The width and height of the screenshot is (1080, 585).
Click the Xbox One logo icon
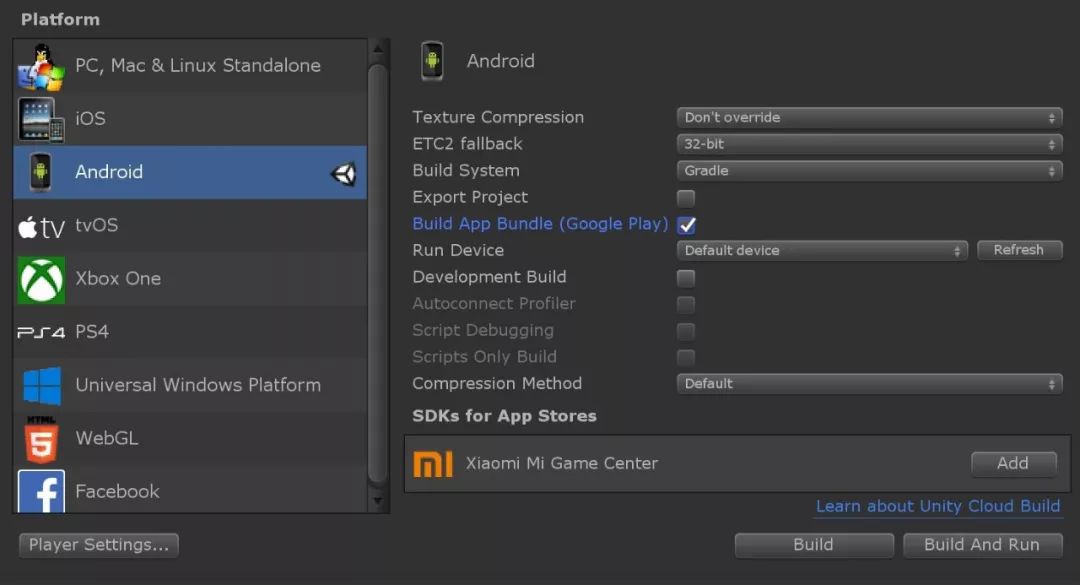point(41,280)
